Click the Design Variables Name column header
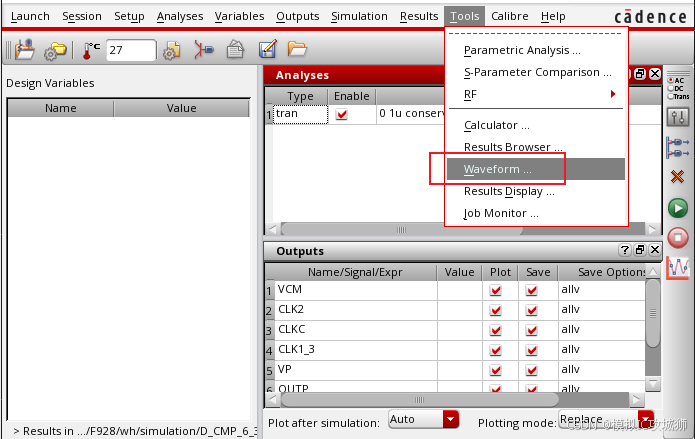695x439 pixels. (61, 108)
